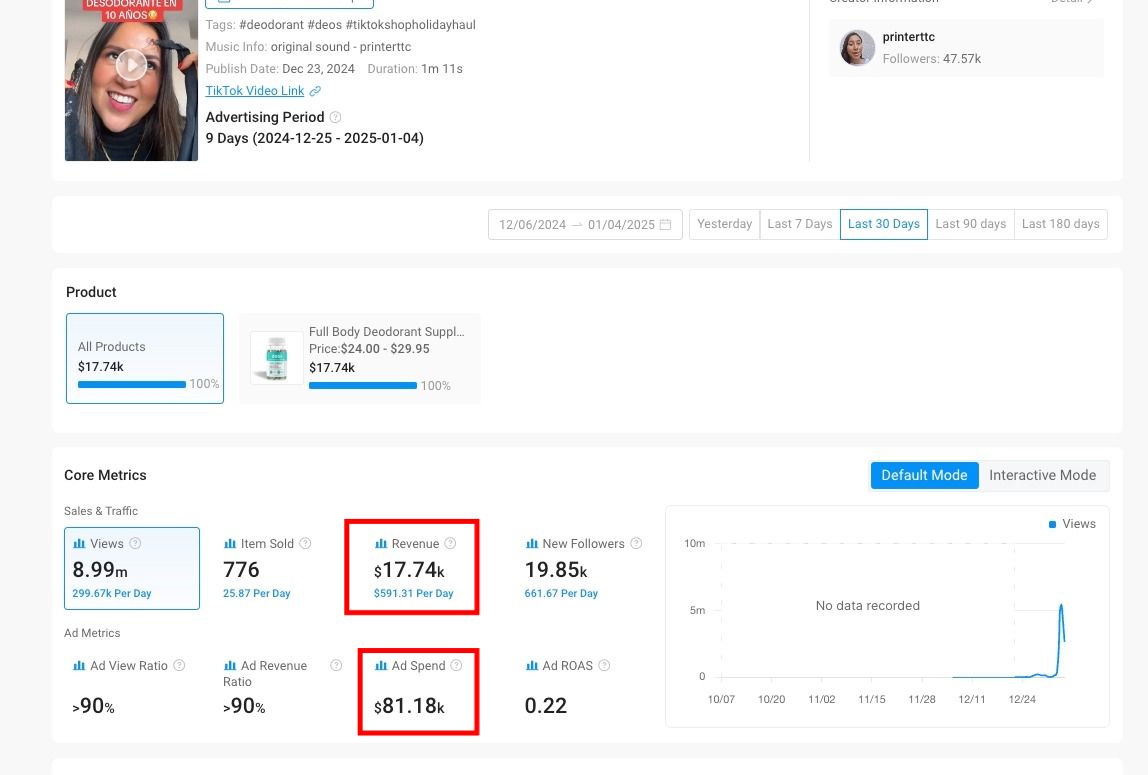Click the help icon beside Ad Spend

[x=456, y=665]
